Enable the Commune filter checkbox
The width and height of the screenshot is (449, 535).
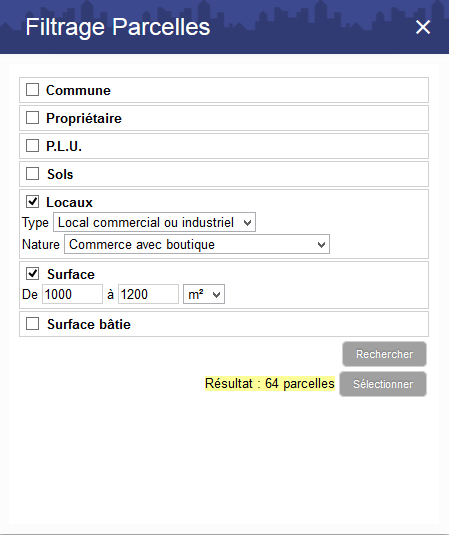[x=32, y=90]
